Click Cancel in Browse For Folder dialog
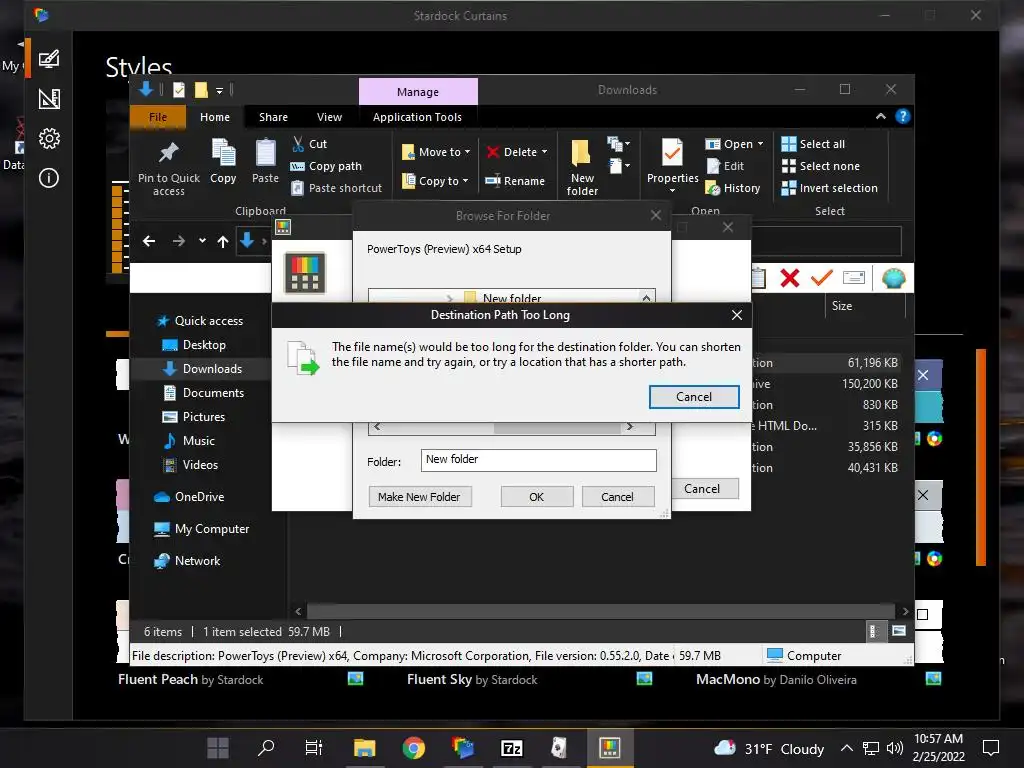This screenshot has width=1024, height=768. point(617,497)
